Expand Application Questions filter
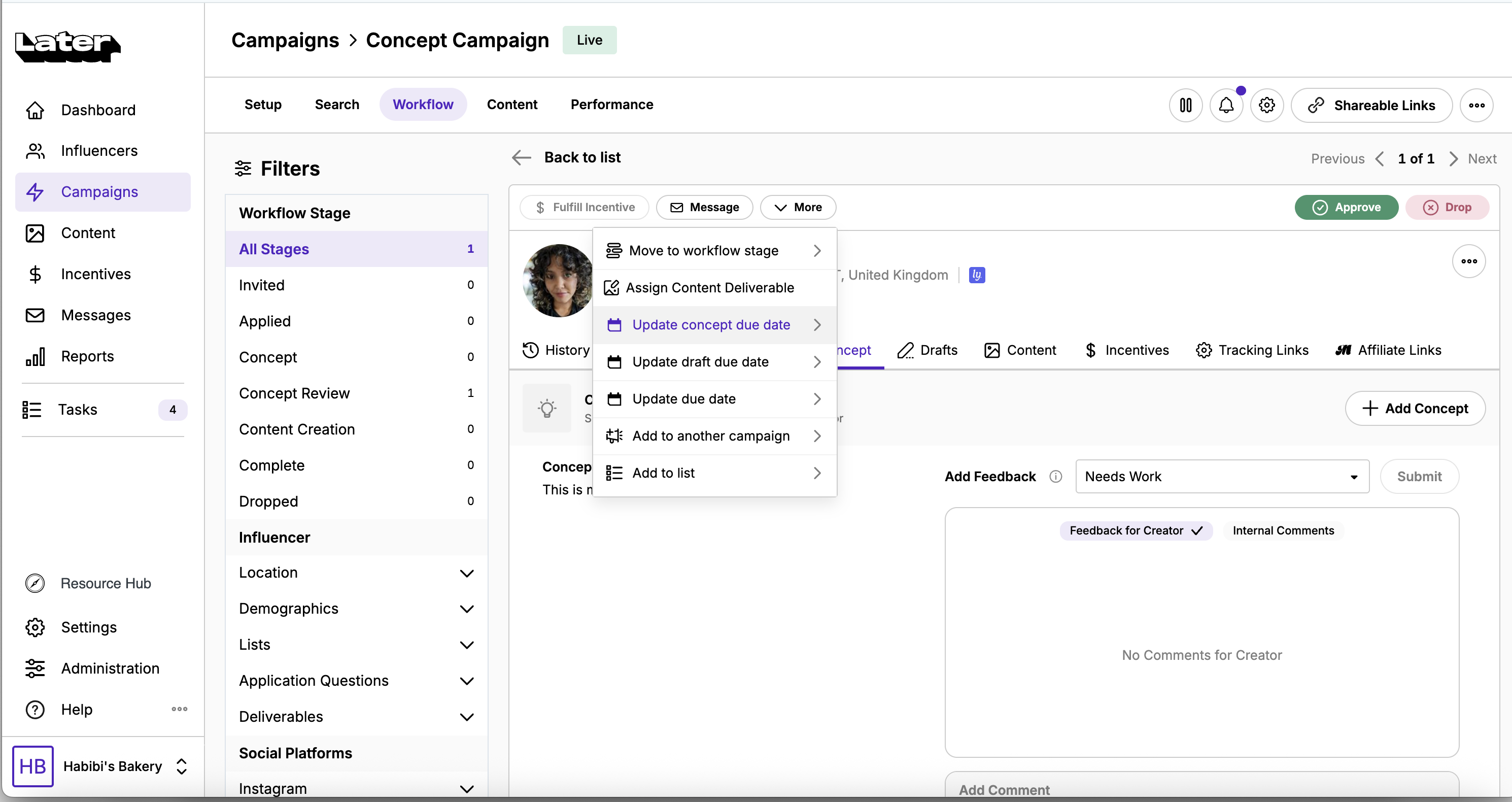Image resolution: width=1512 pixels, height=802 pixels. [x=356, y=681]
